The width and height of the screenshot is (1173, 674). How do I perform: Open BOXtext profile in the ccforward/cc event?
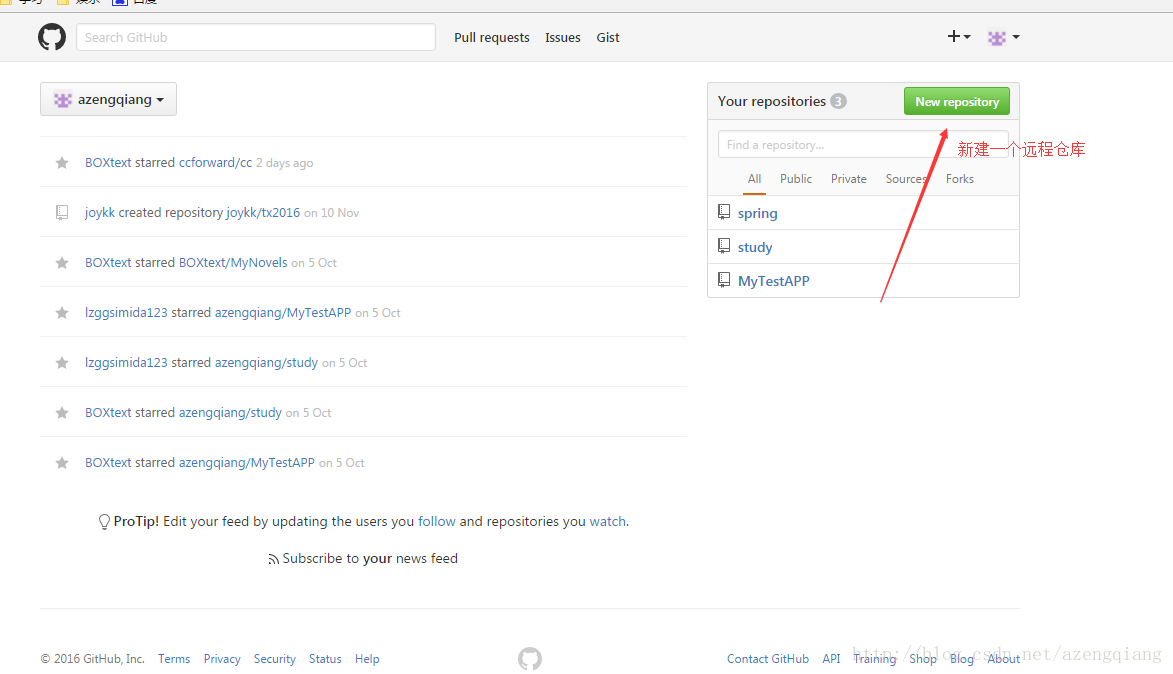click(108, 162)
